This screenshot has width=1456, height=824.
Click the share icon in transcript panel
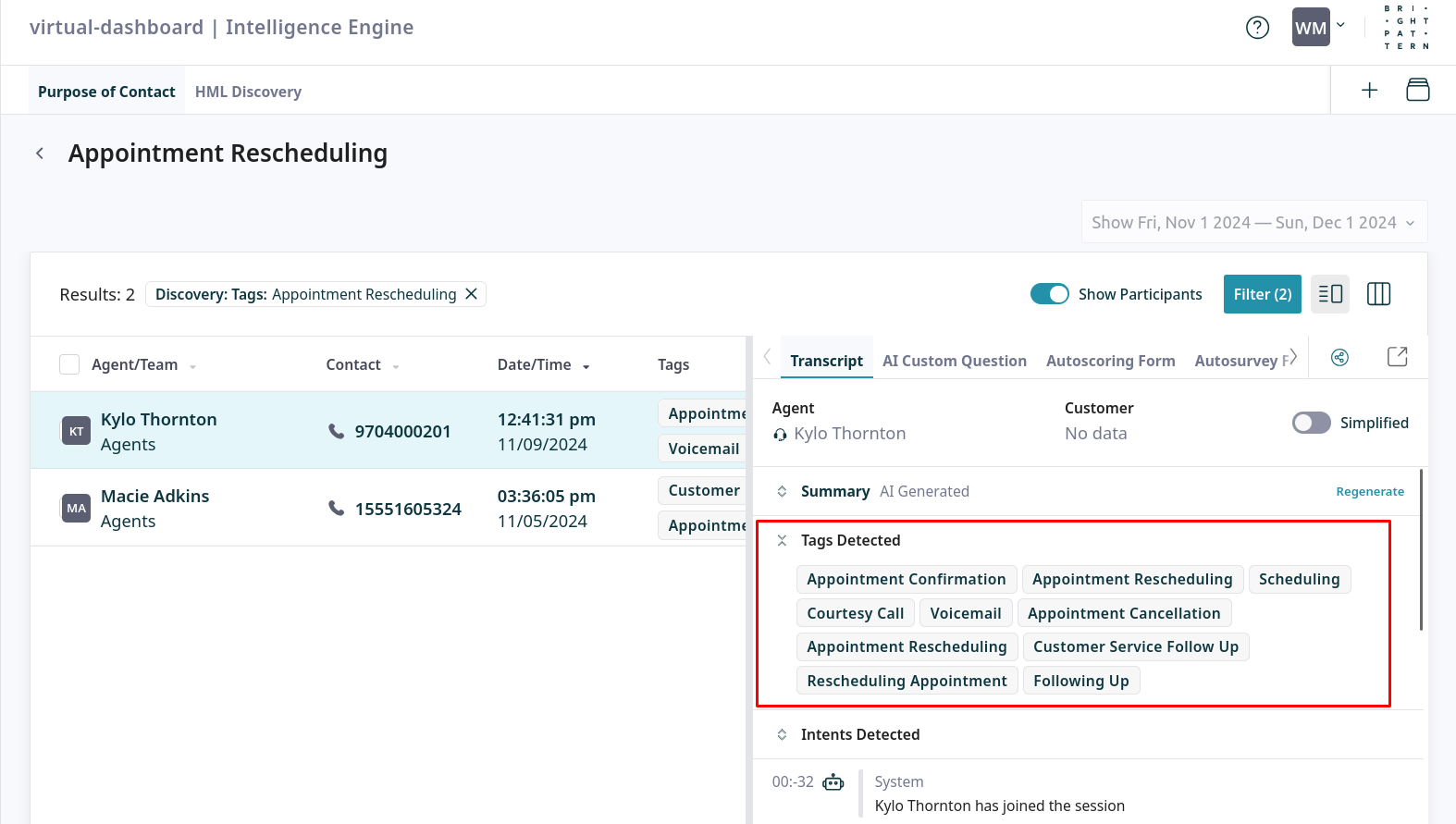coord(1339,358)
